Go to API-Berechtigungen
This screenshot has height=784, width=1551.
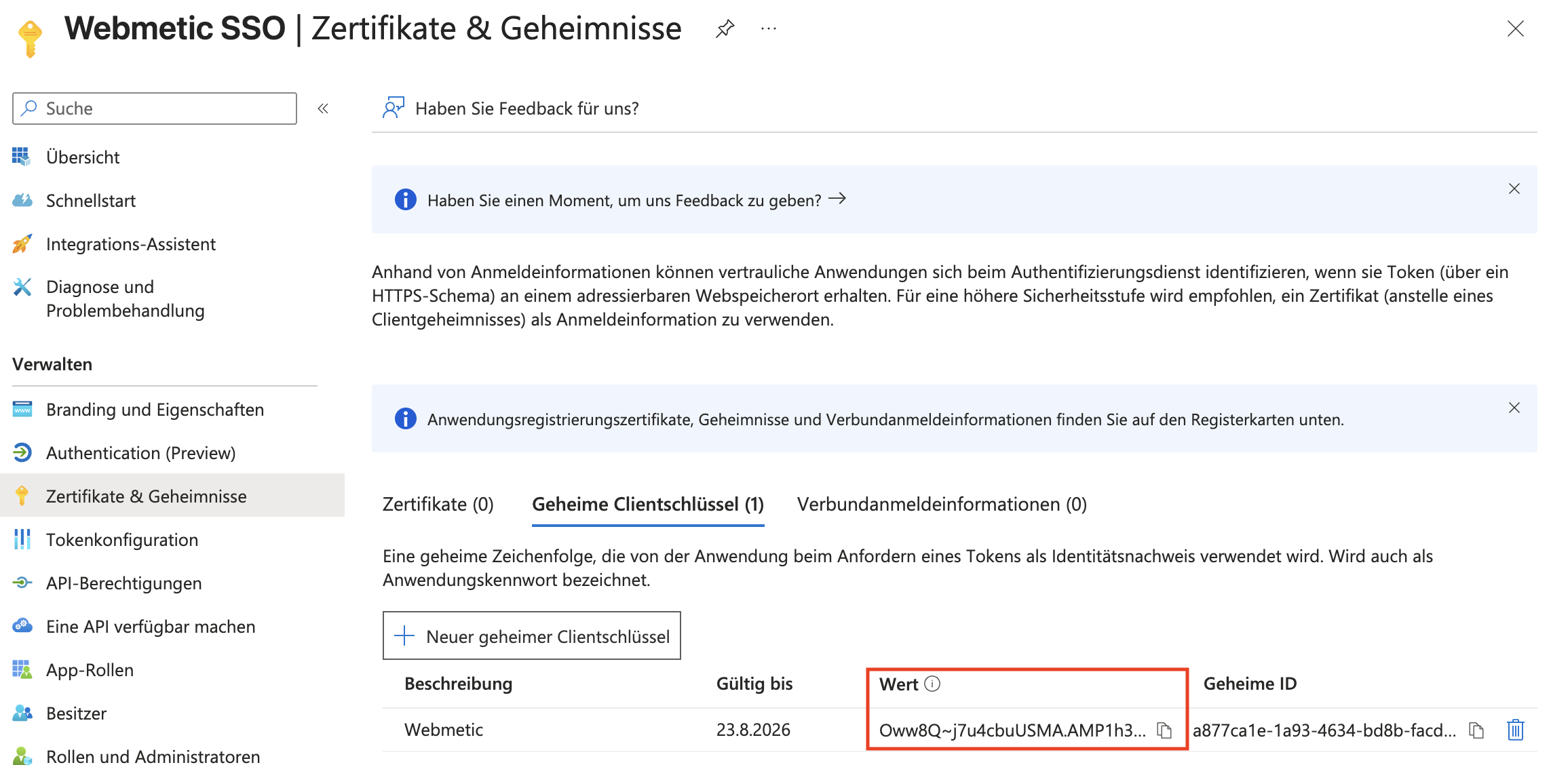[123, 583]
